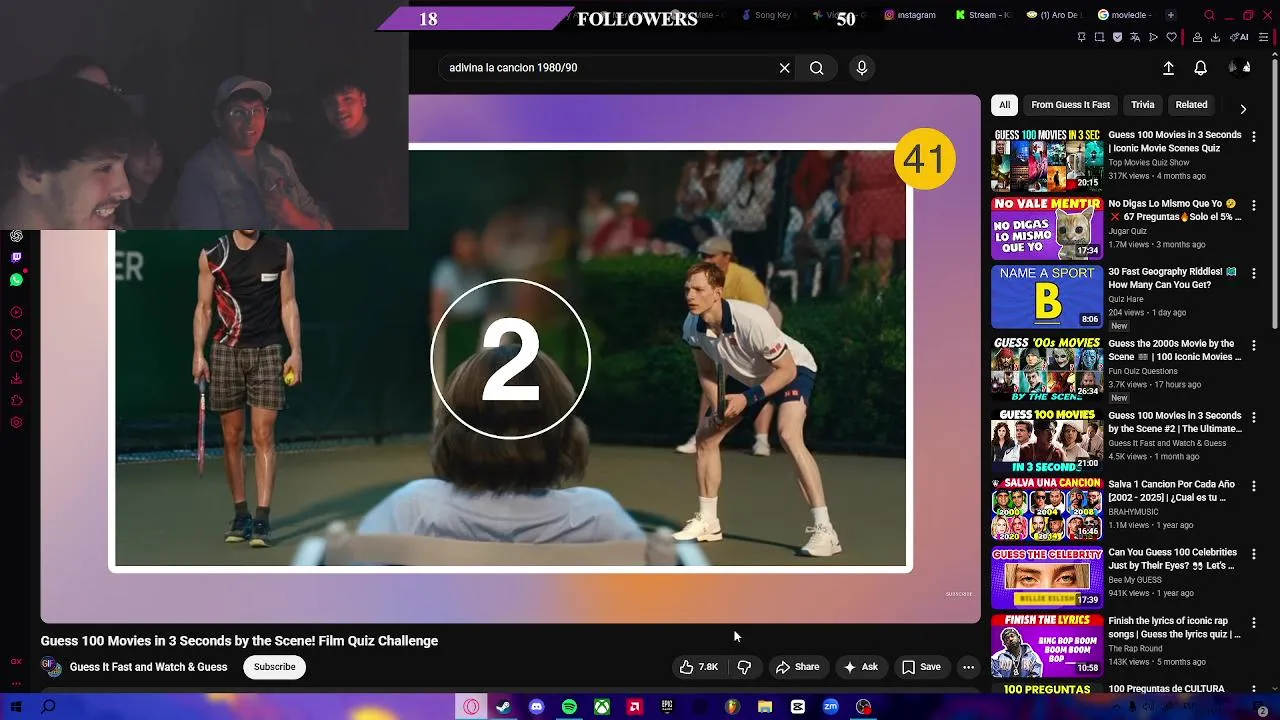The height and width of the screenshot is (720, 1280).
Task: Open ChatGPT in the Opera sidebar
Action: pos(16,237)
